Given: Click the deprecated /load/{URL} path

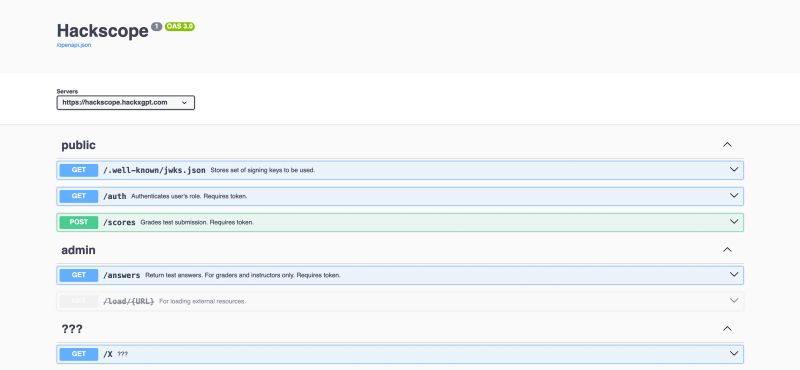Looking at the screenshot, I should pos(129,302).
